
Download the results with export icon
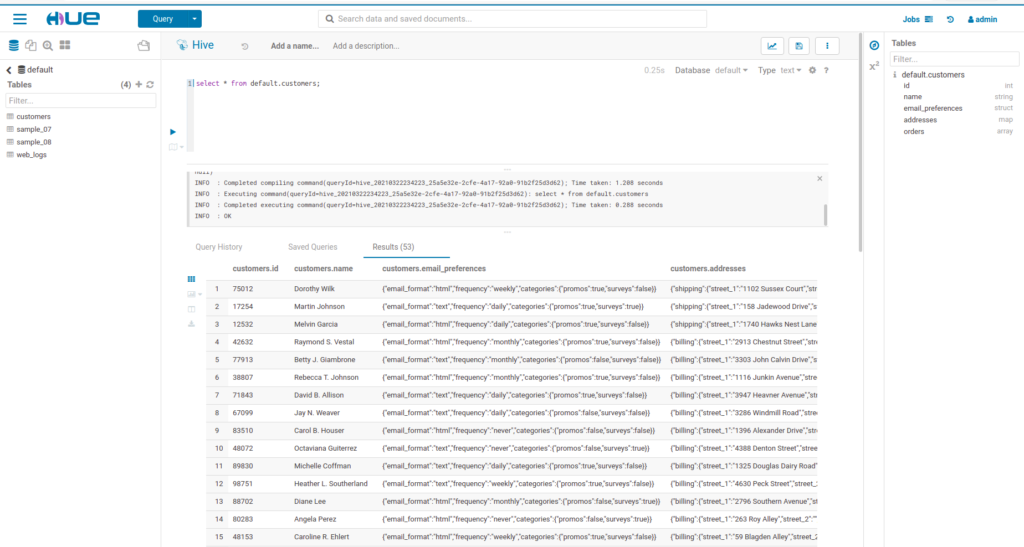tap(191, 324)
